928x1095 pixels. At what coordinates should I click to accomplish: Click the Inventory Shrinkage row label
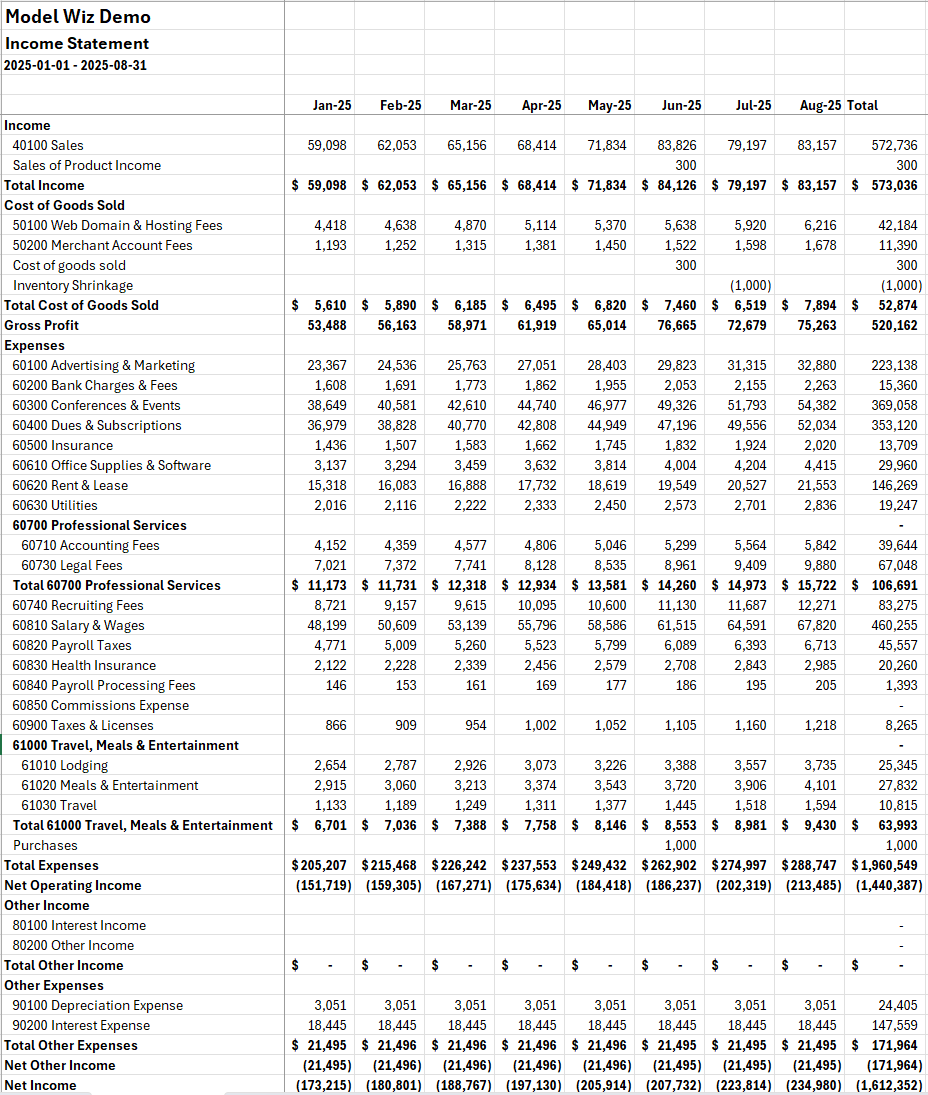coord(72,285)
